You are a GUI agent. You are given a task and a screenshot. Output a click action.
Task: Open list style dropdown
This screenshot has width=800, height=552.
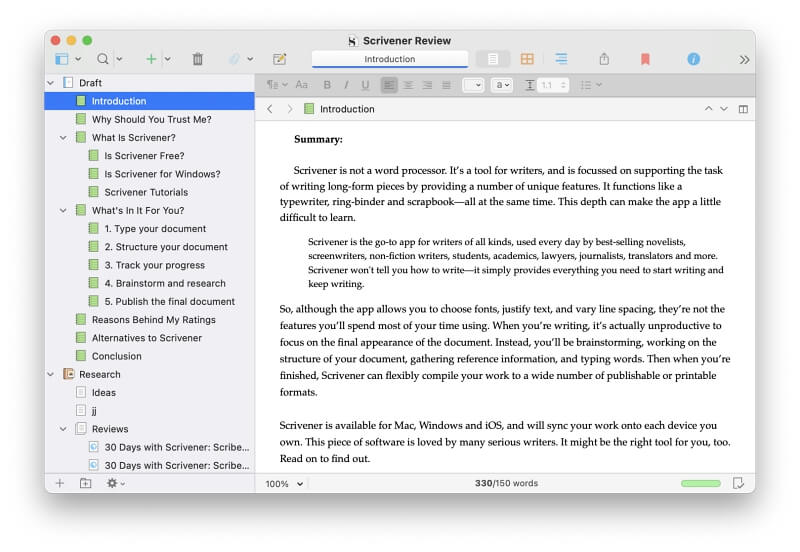[591, 85]
